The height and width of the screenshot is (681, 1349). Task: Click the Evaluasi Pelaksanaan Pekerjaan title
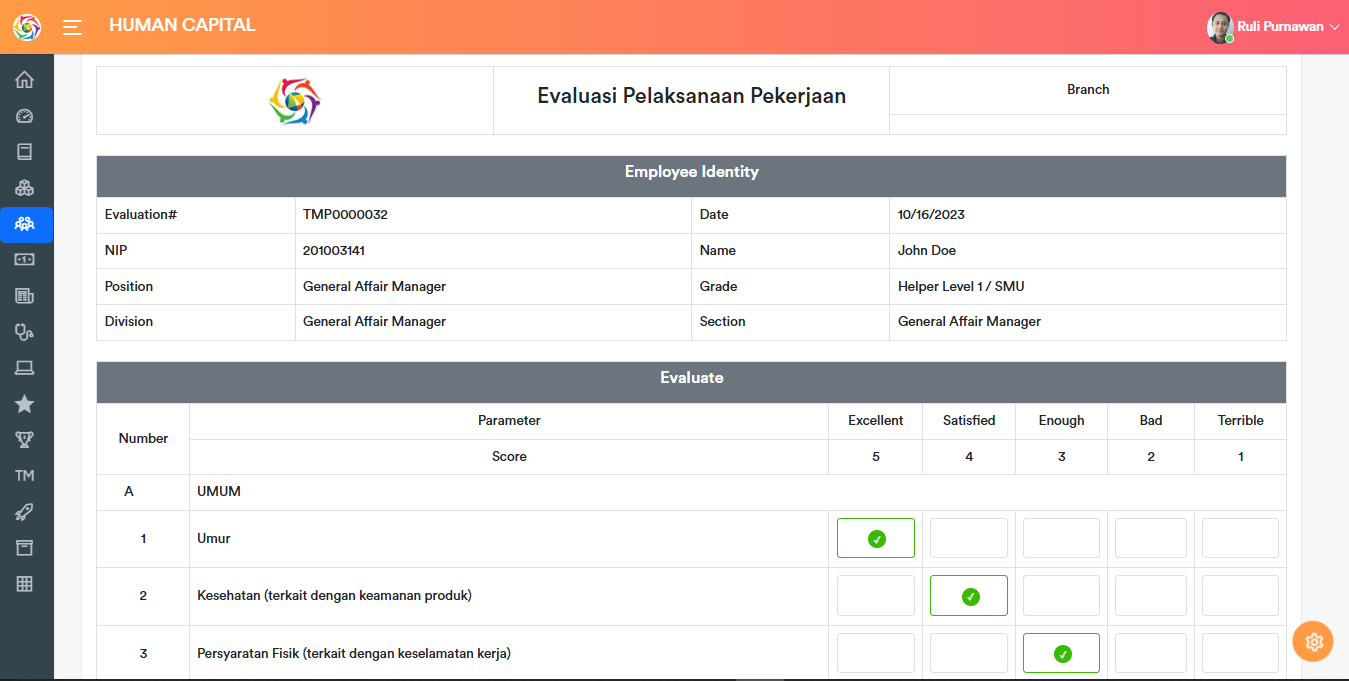pos(692,96)
